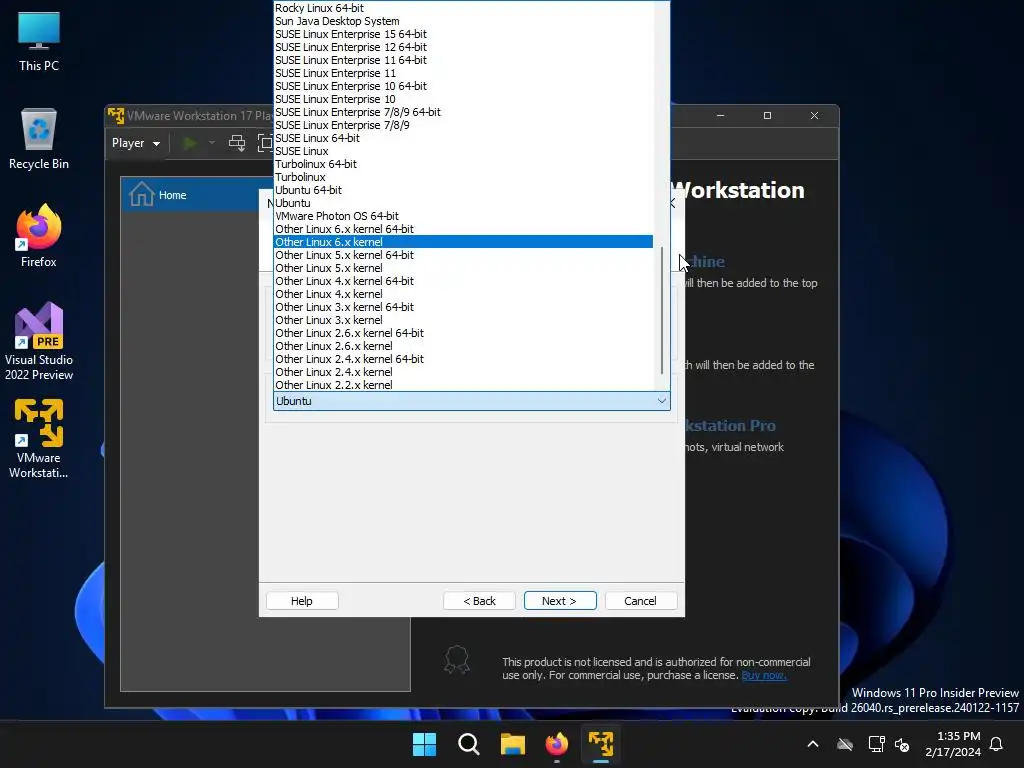Choose Other Linux 5.x kernel 64-bit
Image resolution: width=1024 pixels, height=768 pixels.
click(463, 255)
